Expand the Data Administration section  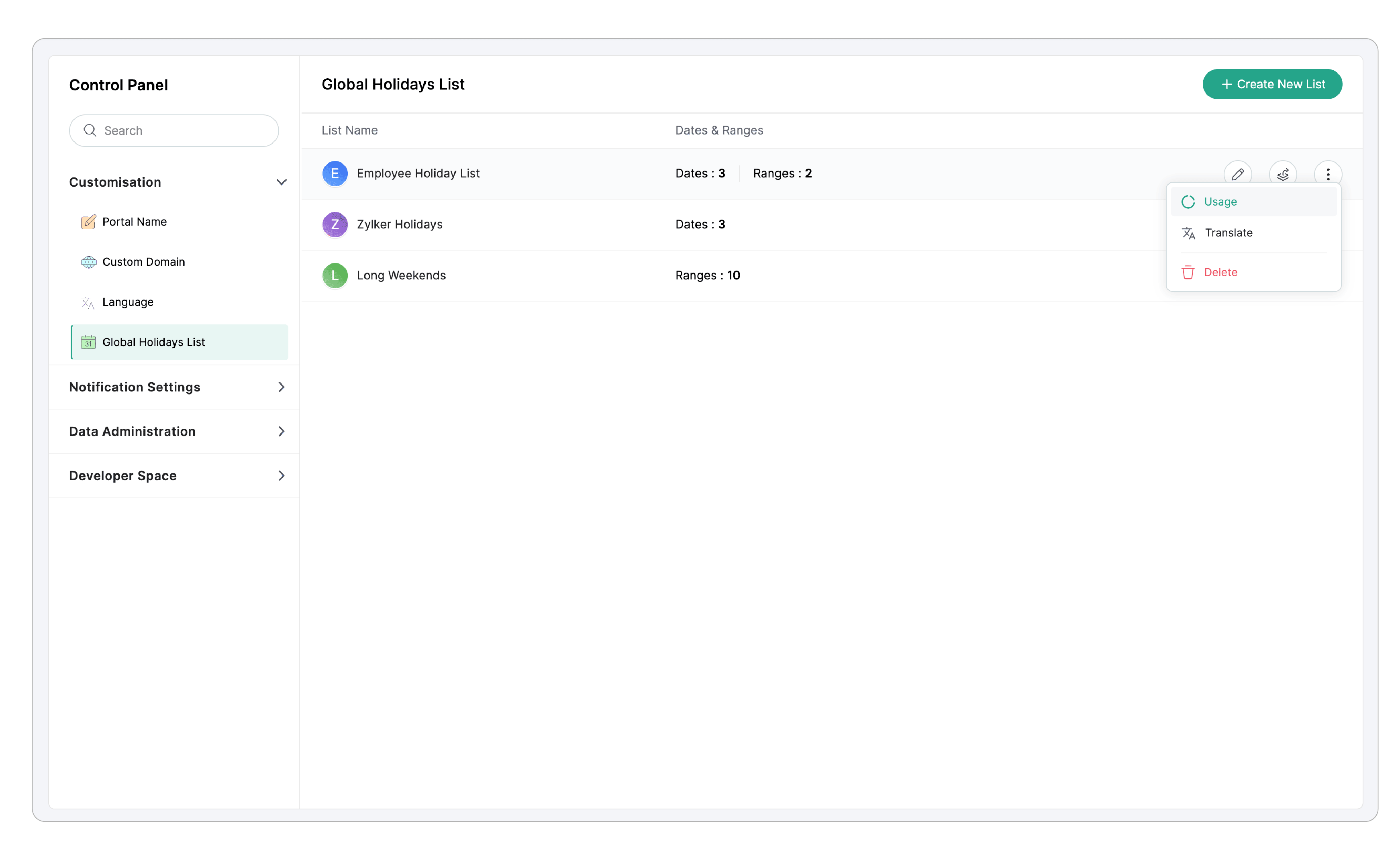click(281, 431)
